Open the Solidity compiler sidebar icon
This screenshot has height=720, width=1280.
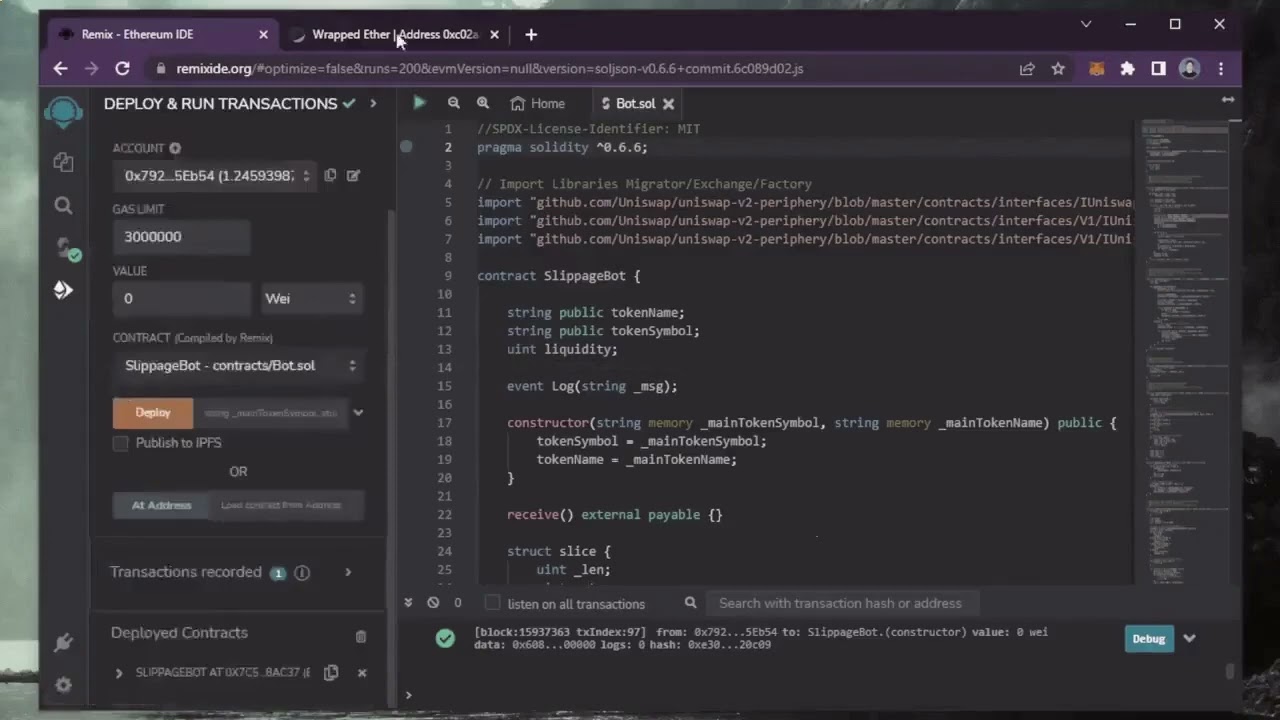click(66, 248)
